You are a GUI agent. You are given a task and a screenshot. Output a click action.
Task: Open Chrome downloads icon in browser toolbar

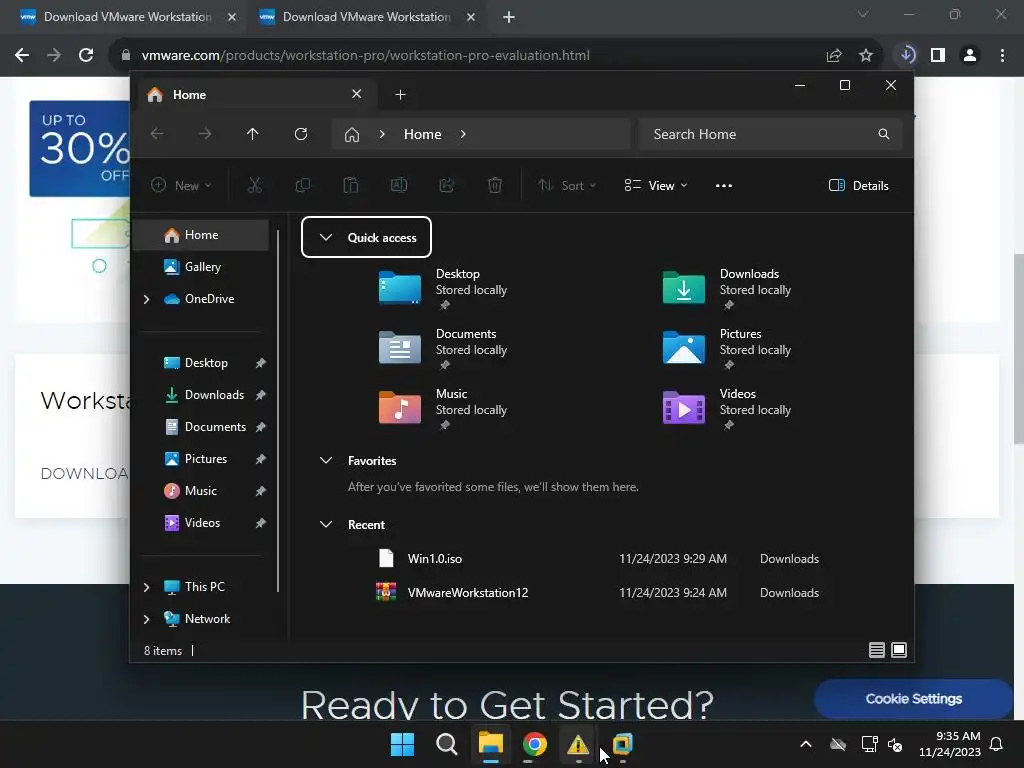point(907,55)
